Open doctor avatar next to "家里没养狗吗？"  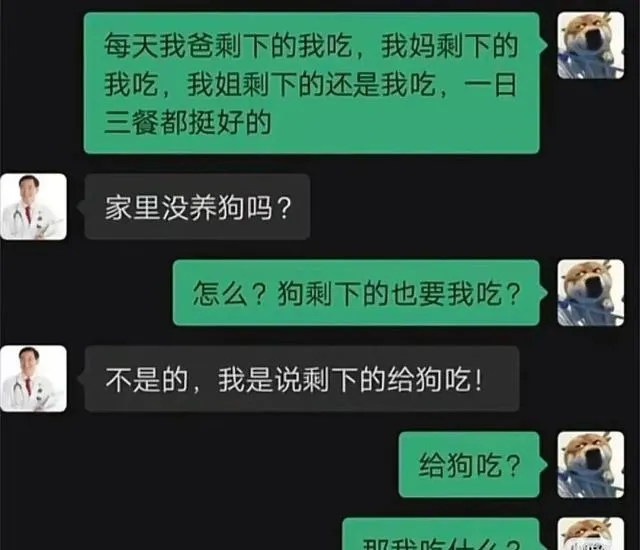33,206
